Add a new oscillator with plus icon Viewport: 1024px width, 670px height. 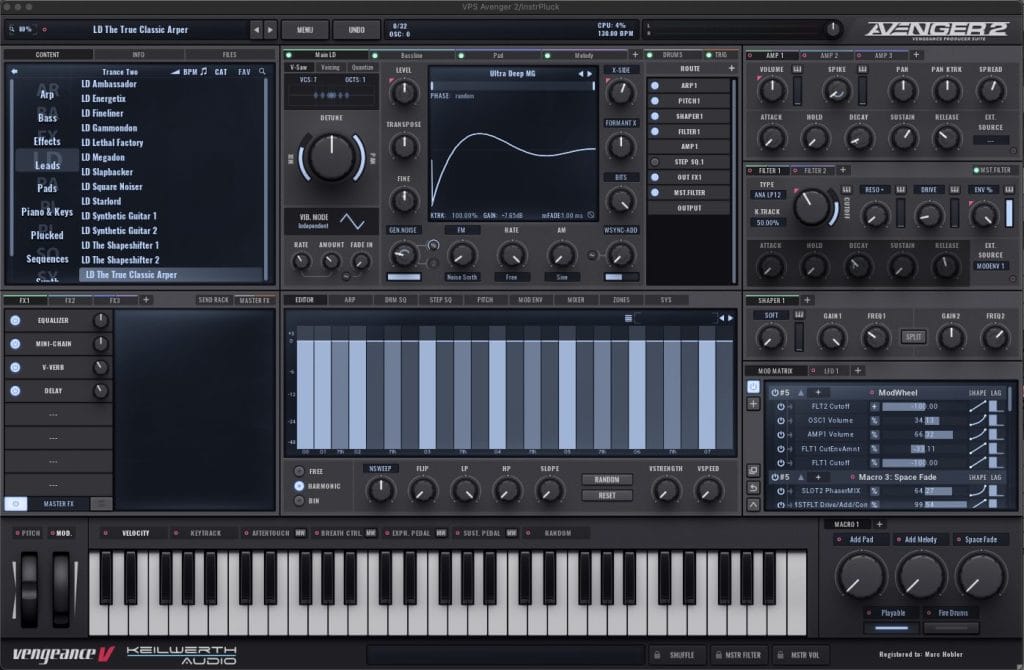click(634, 54)
